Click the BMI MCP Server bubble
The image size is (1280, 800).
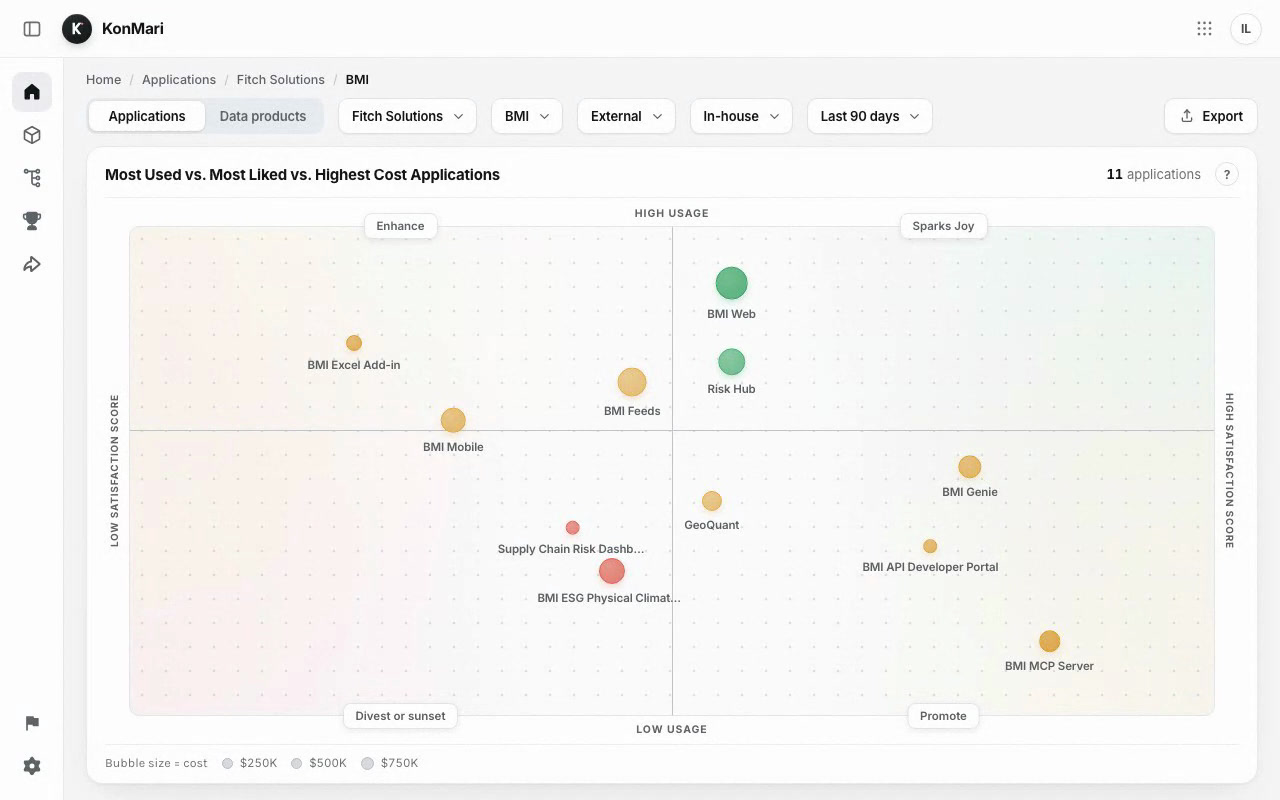(x=1049, y=641)
